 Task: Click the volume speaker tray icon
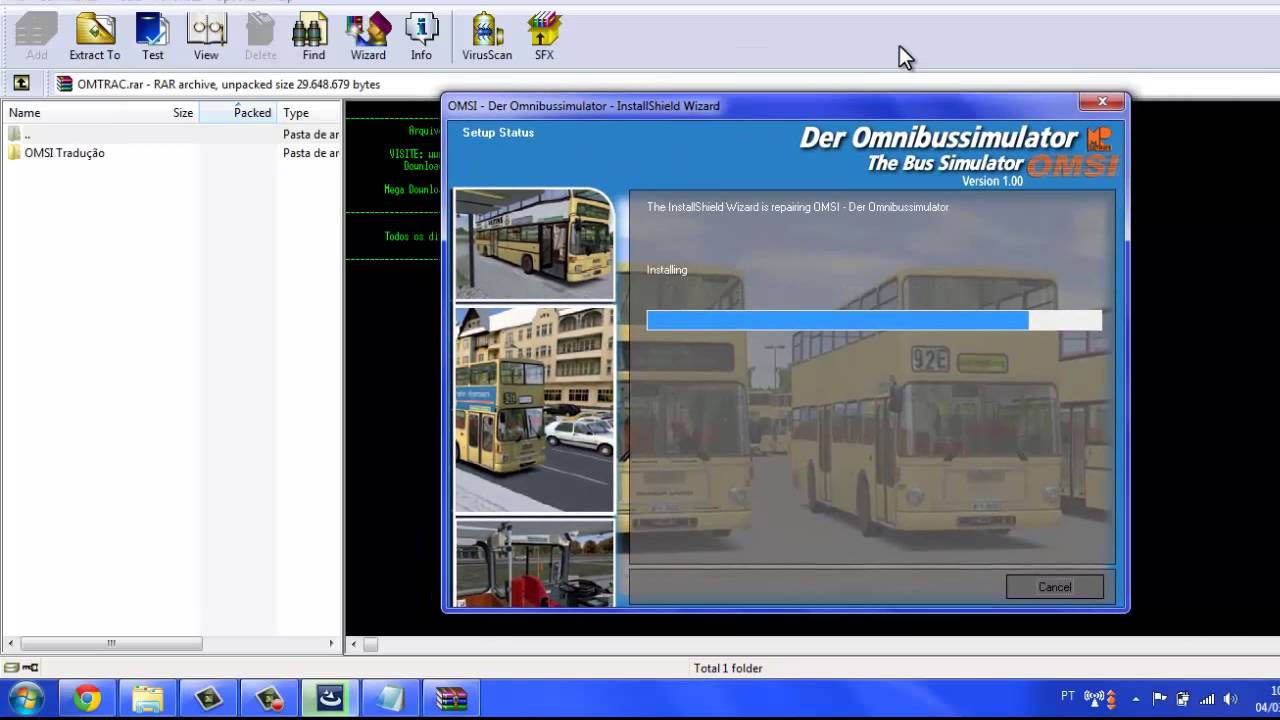click(x=1231, y=699)
